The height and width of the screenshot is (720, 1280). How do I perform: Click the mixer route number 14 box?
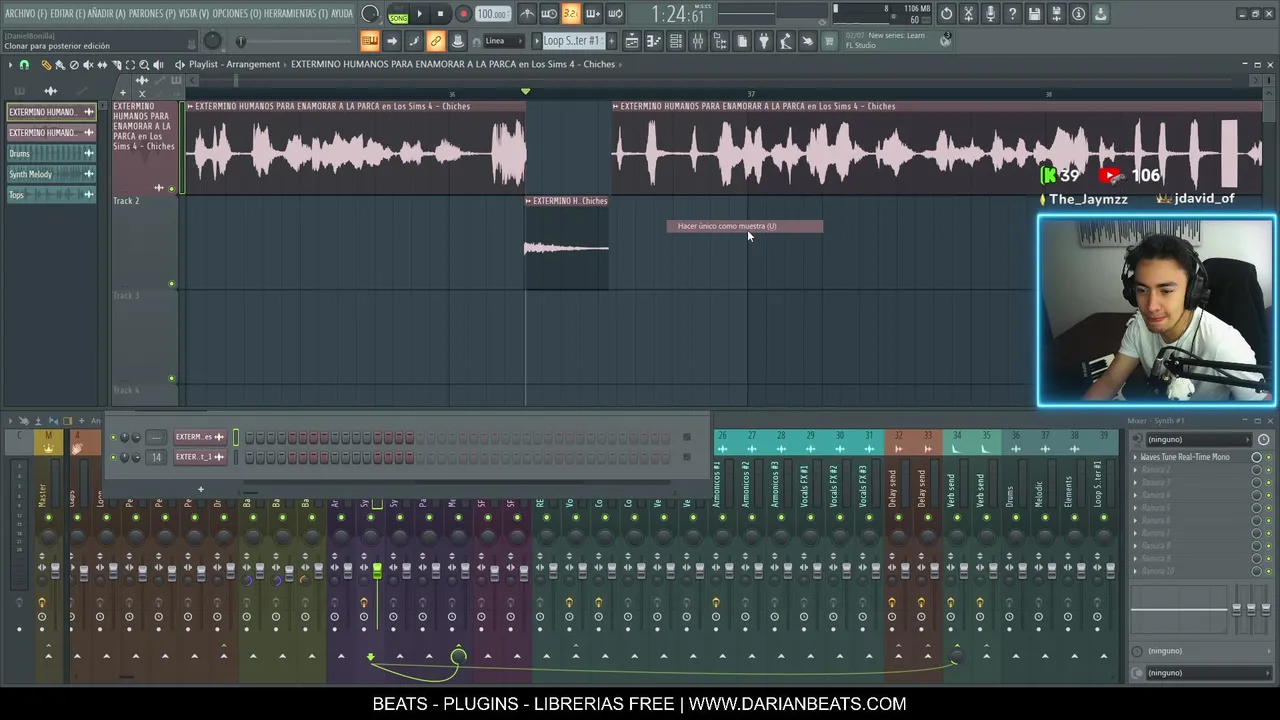[x=155, y=457]
